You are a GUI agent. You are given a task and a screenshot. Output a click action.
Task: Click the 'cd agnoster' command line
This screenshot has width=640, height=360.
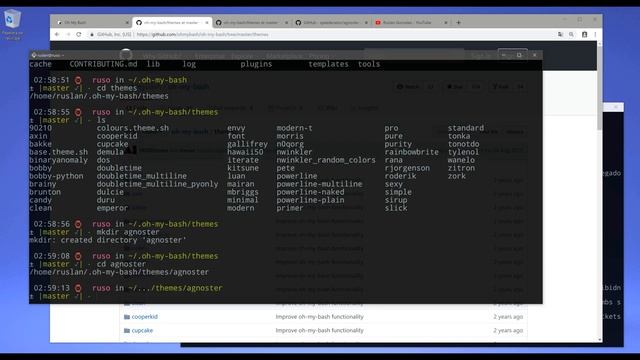coord(121,264)
